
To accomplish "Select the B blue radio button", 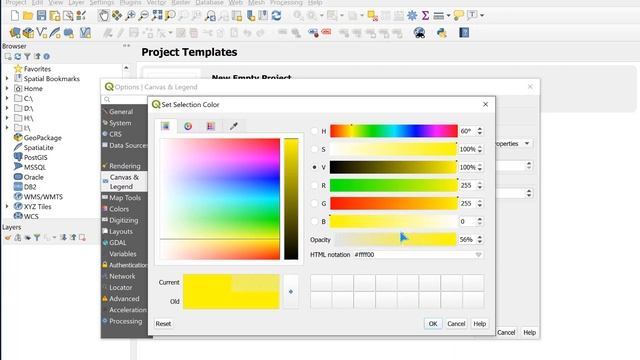I will pos(314,221).
